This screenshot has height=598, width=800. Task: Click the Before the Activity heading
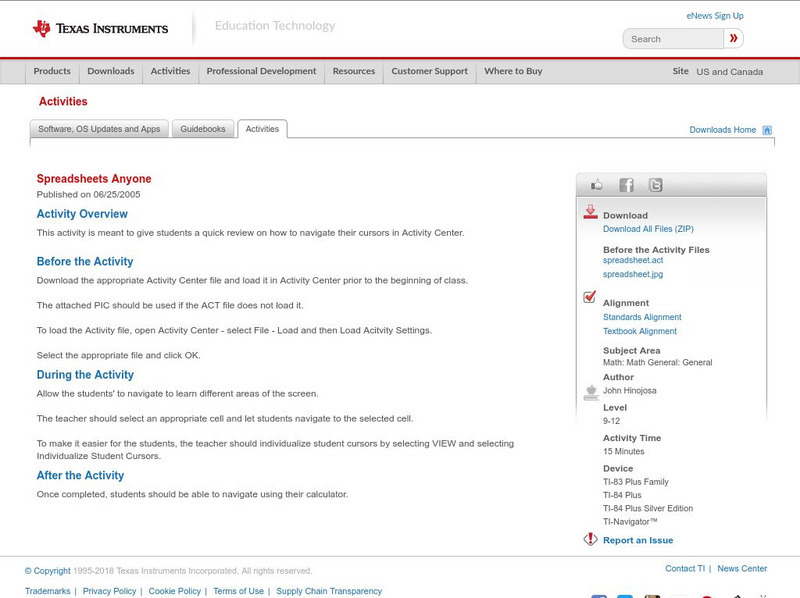(x=85, y=261)
